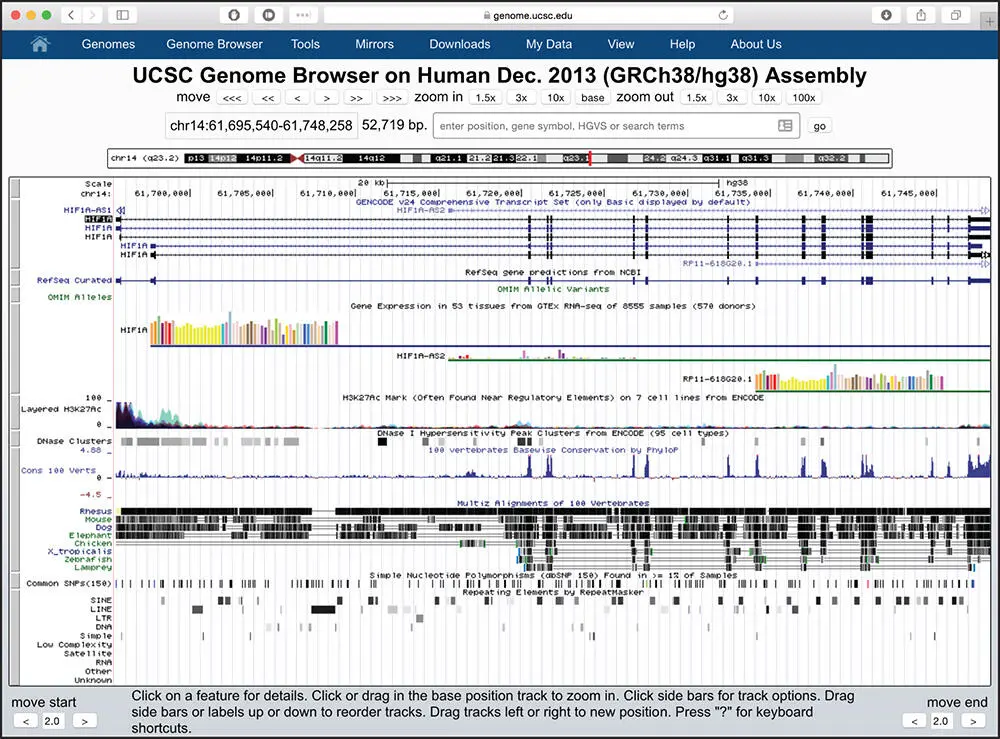
Task: Click the red marker on the chr14 ideogram
Action: (x=590, y=158)
